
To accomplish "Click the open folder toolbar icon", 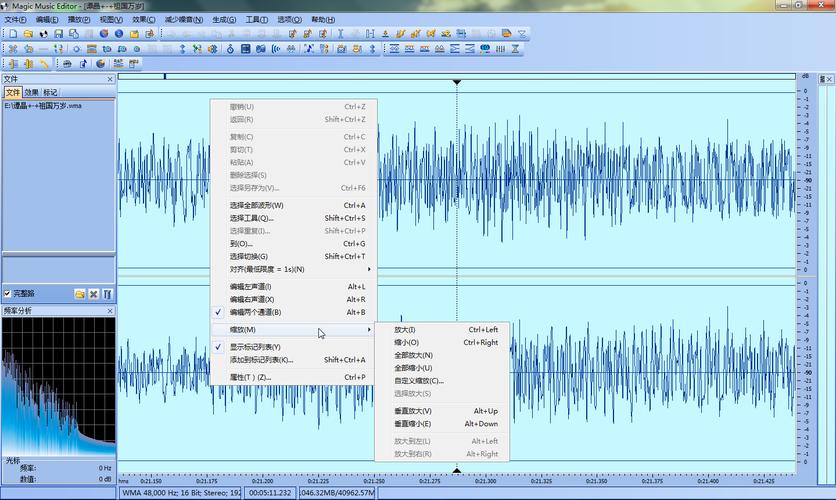I will point(28,34).
